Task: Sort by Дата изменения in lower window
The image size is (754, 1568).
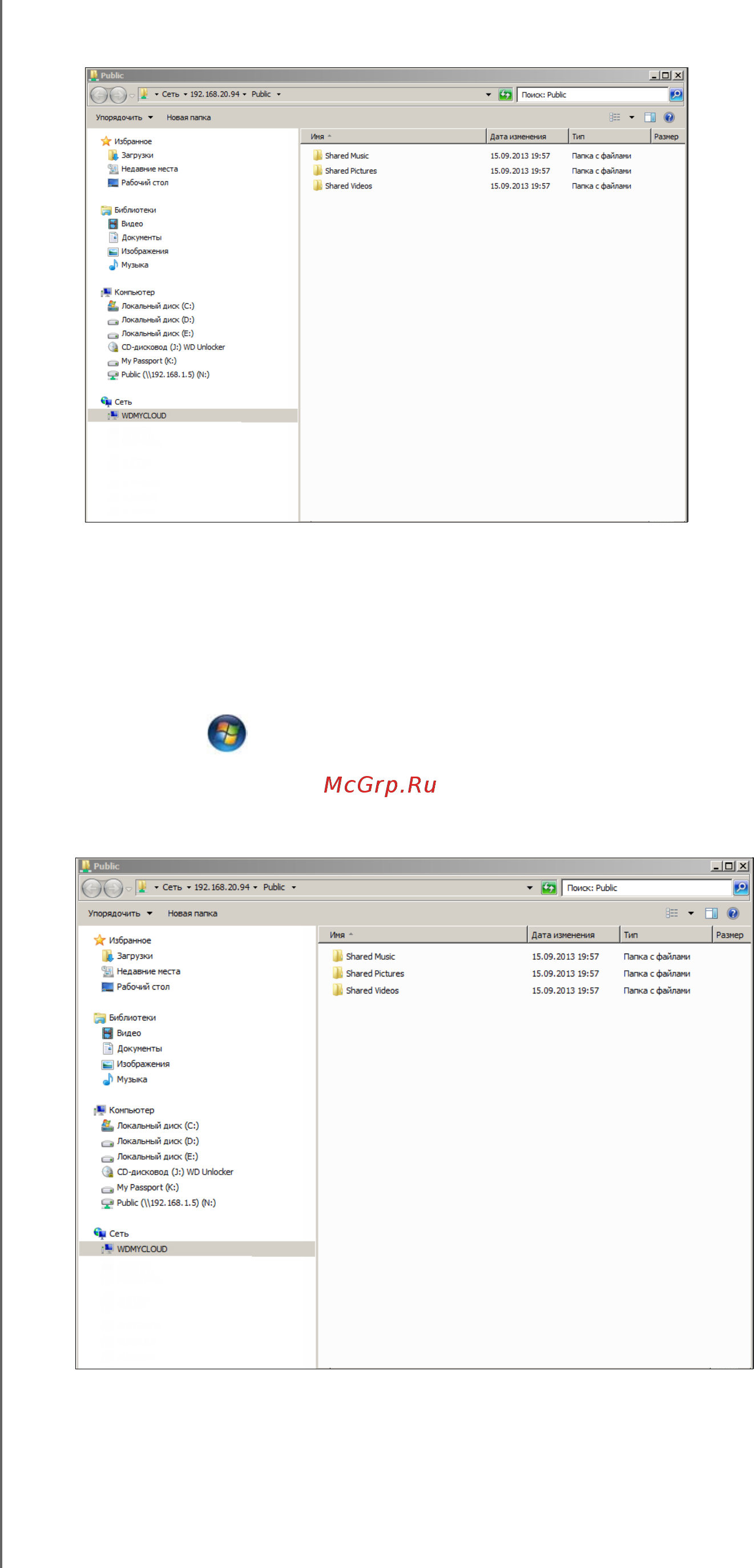Action: pos(573,935)
